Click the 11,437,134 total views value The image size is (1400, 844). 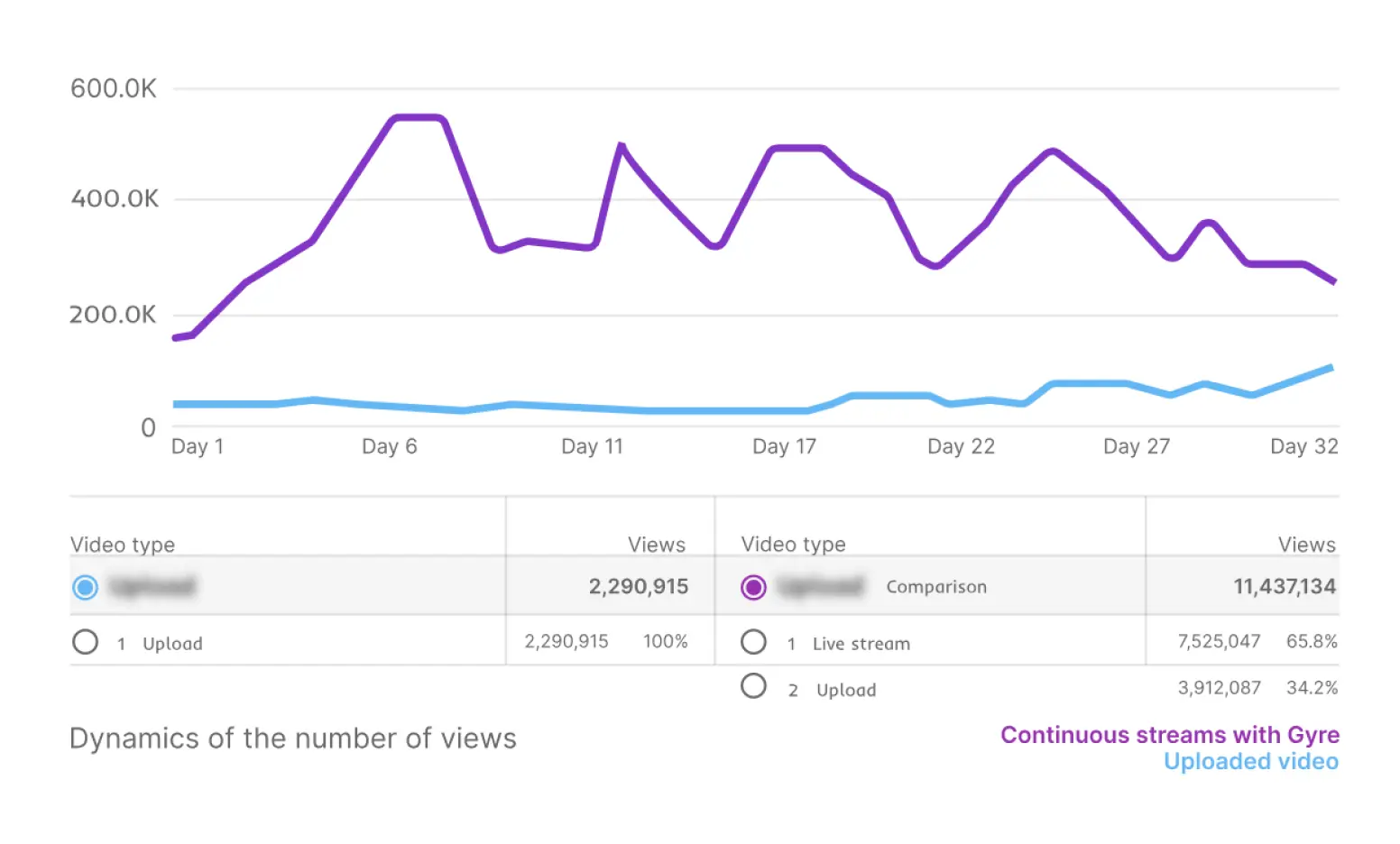[x=1284, y=587]
